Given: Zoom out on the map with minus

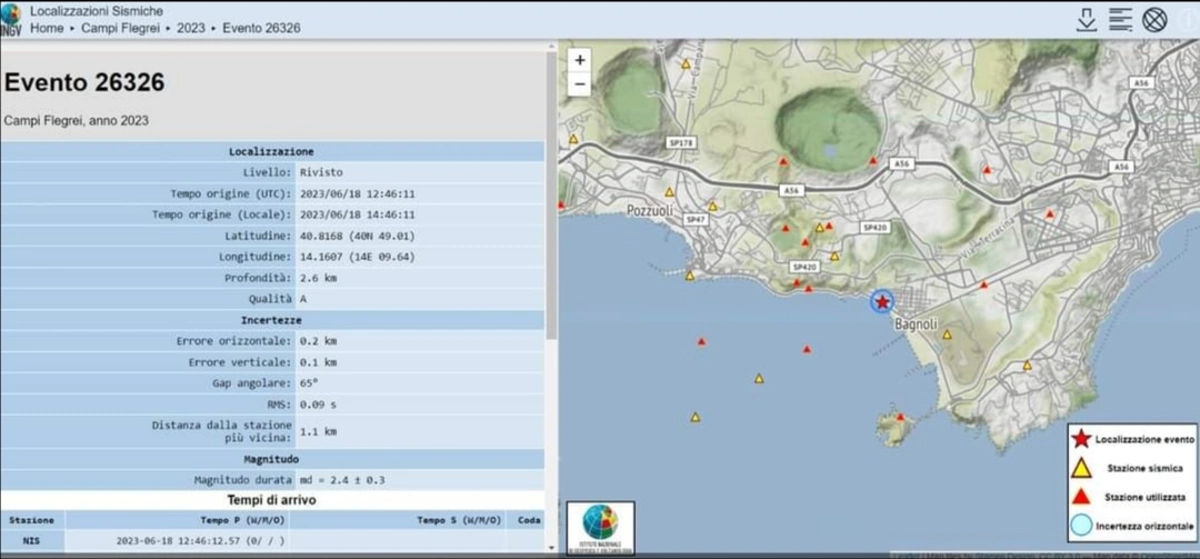Looking at the screenshot, I should tap(580, 84).
